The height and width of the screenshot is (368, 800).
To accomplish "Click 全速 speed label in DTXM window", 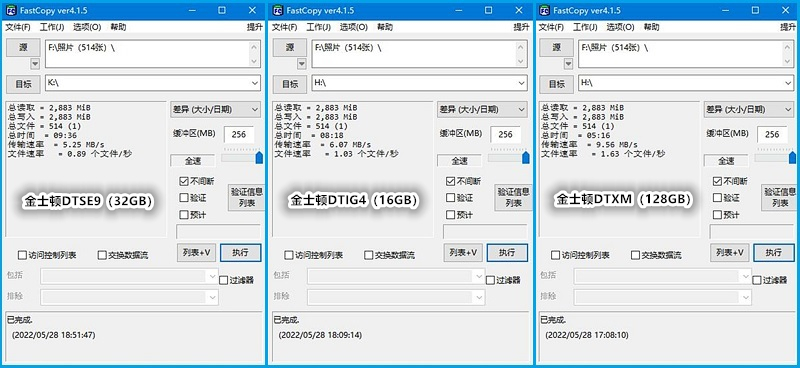I will [726, 161].
